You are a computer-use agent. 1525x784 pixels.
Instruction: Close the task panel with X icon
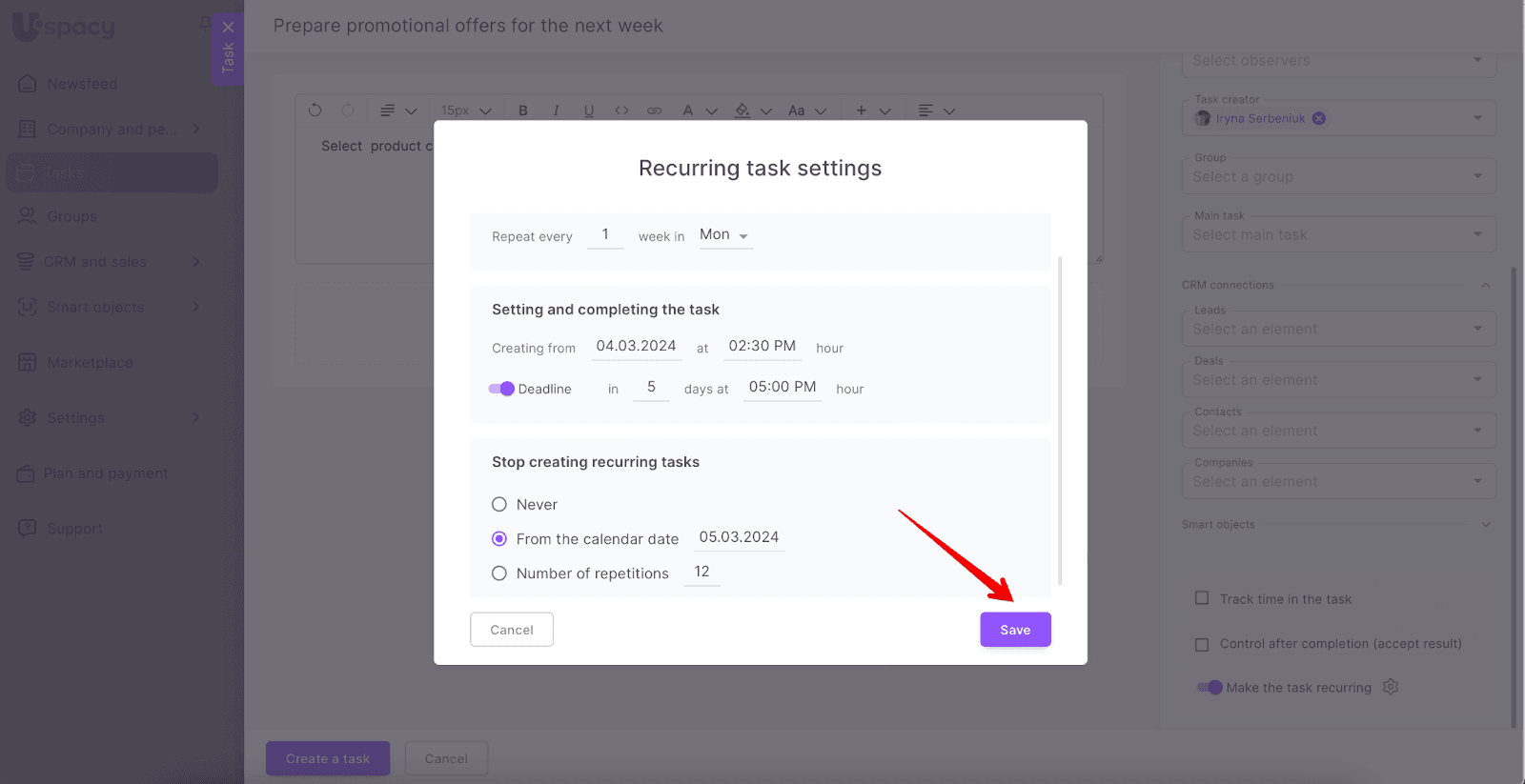pyautogui.click(x=228, y=27)
